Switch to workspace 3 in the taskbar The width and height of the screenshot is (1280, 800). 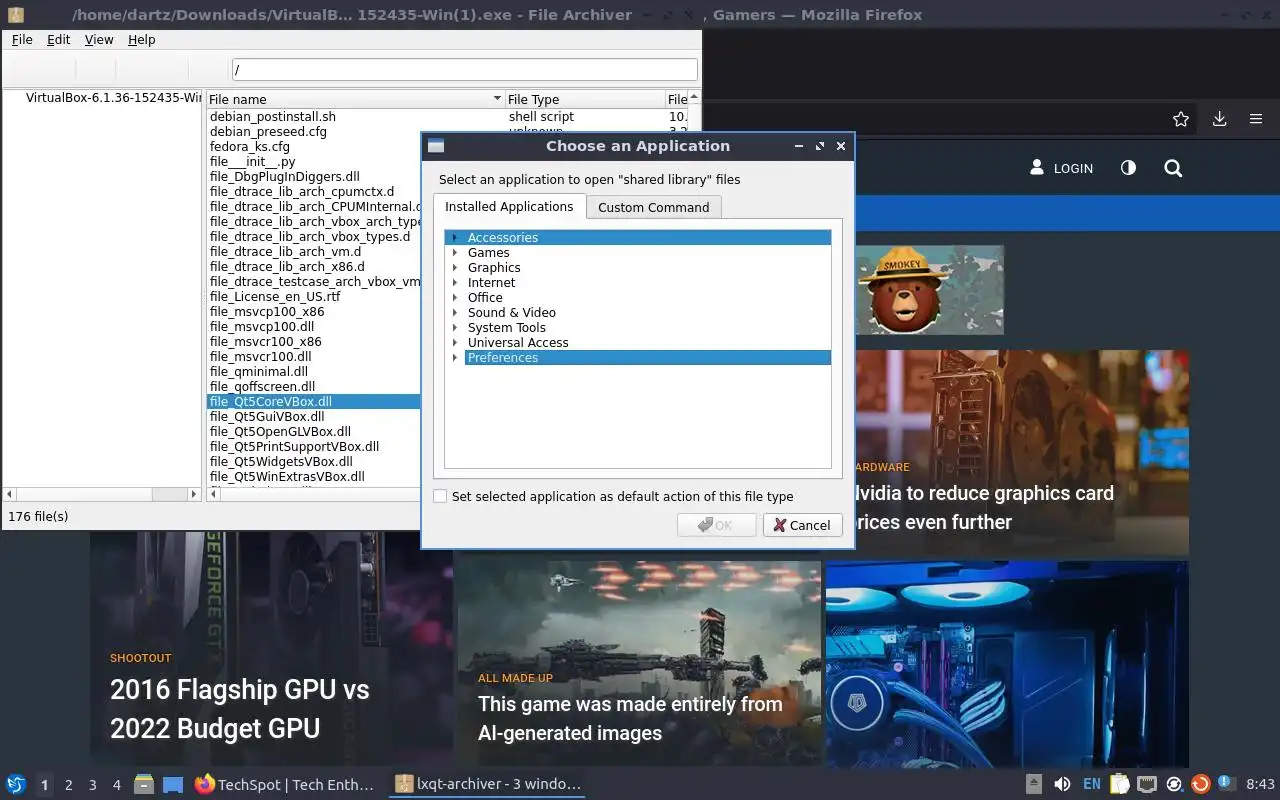point(93,785)
